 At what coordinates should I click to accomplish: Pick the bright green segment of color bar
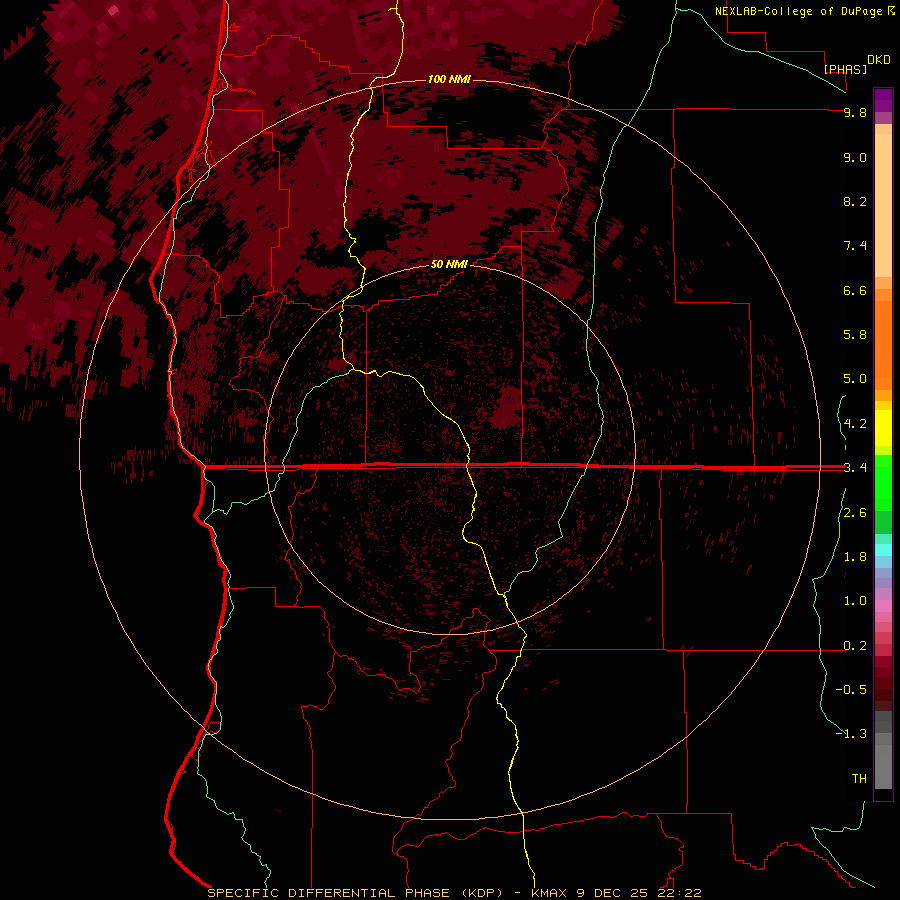(x=883, y=482)
